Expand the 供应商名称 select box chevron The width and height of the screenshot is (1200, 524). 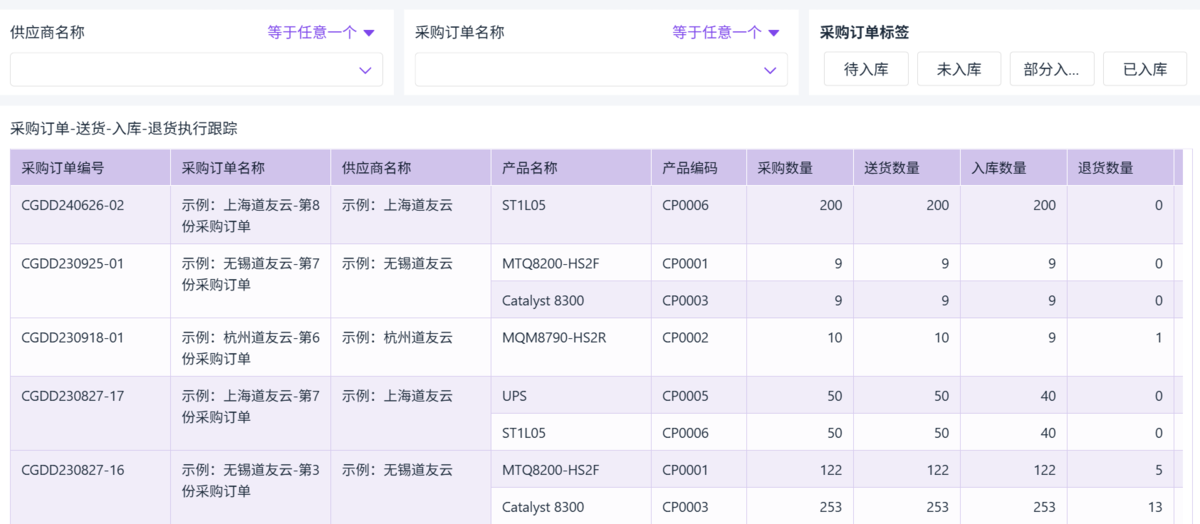(365, 70)
